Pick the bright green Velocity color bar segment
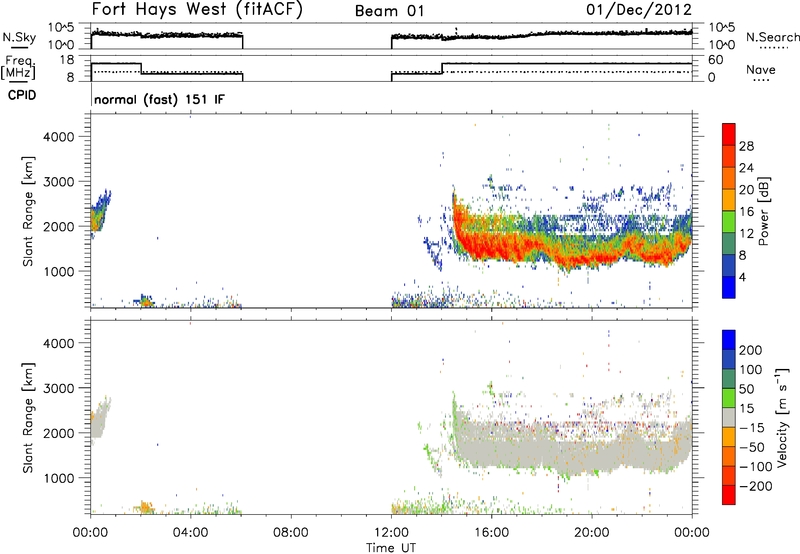Screen dimensions: 800x554 click(729, 397)
